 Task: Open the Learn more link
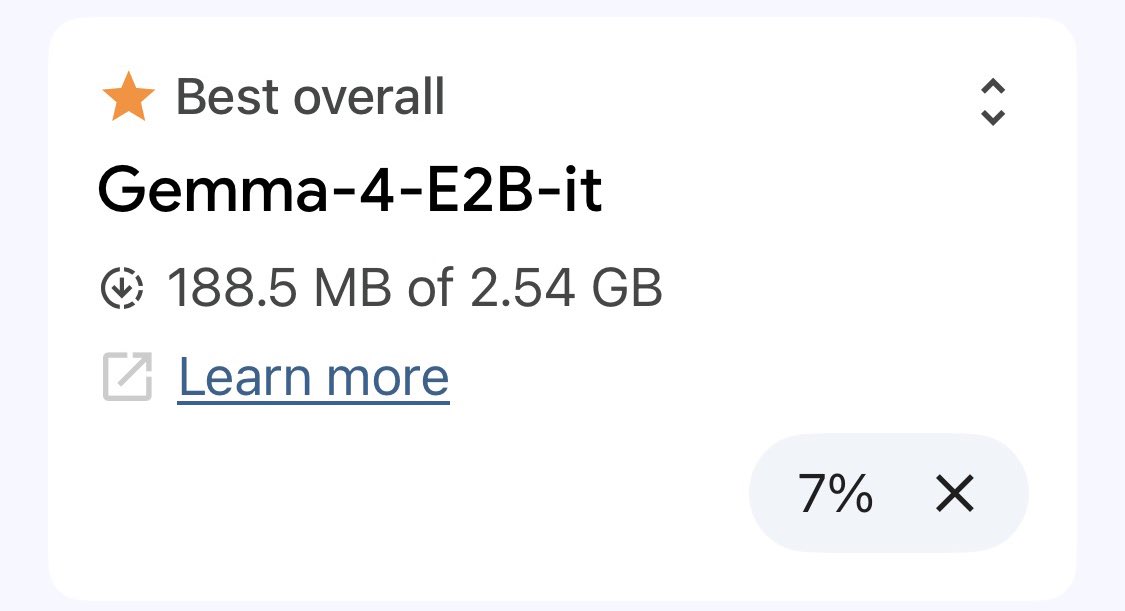point(313,378)
